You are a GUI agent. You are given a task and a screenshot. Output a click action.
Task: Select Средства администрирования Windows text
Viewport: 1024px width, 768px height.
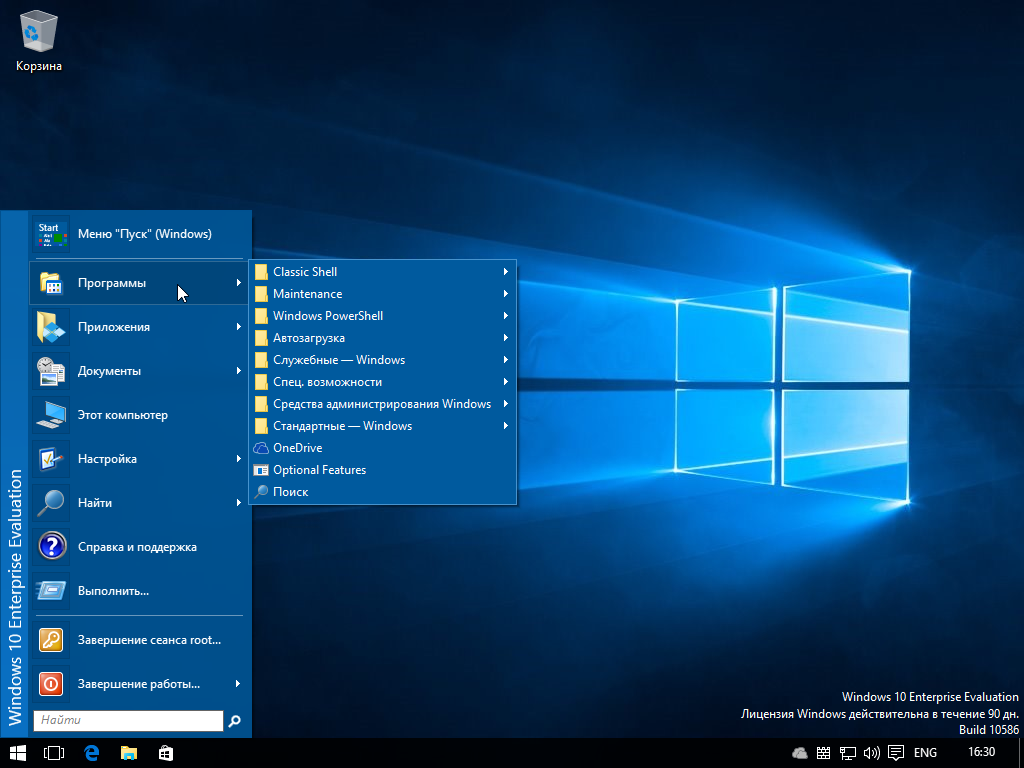coord(382,404)
